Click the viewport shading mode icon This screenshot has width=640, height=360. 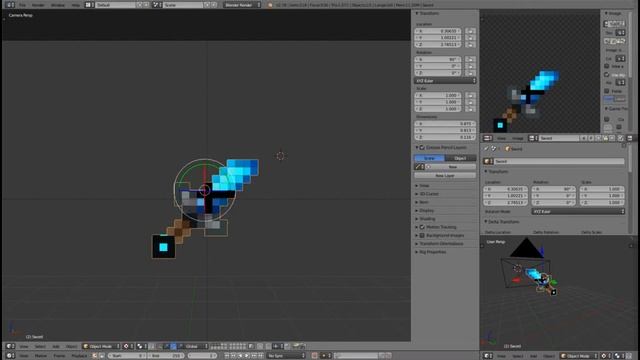coord(128,346)
